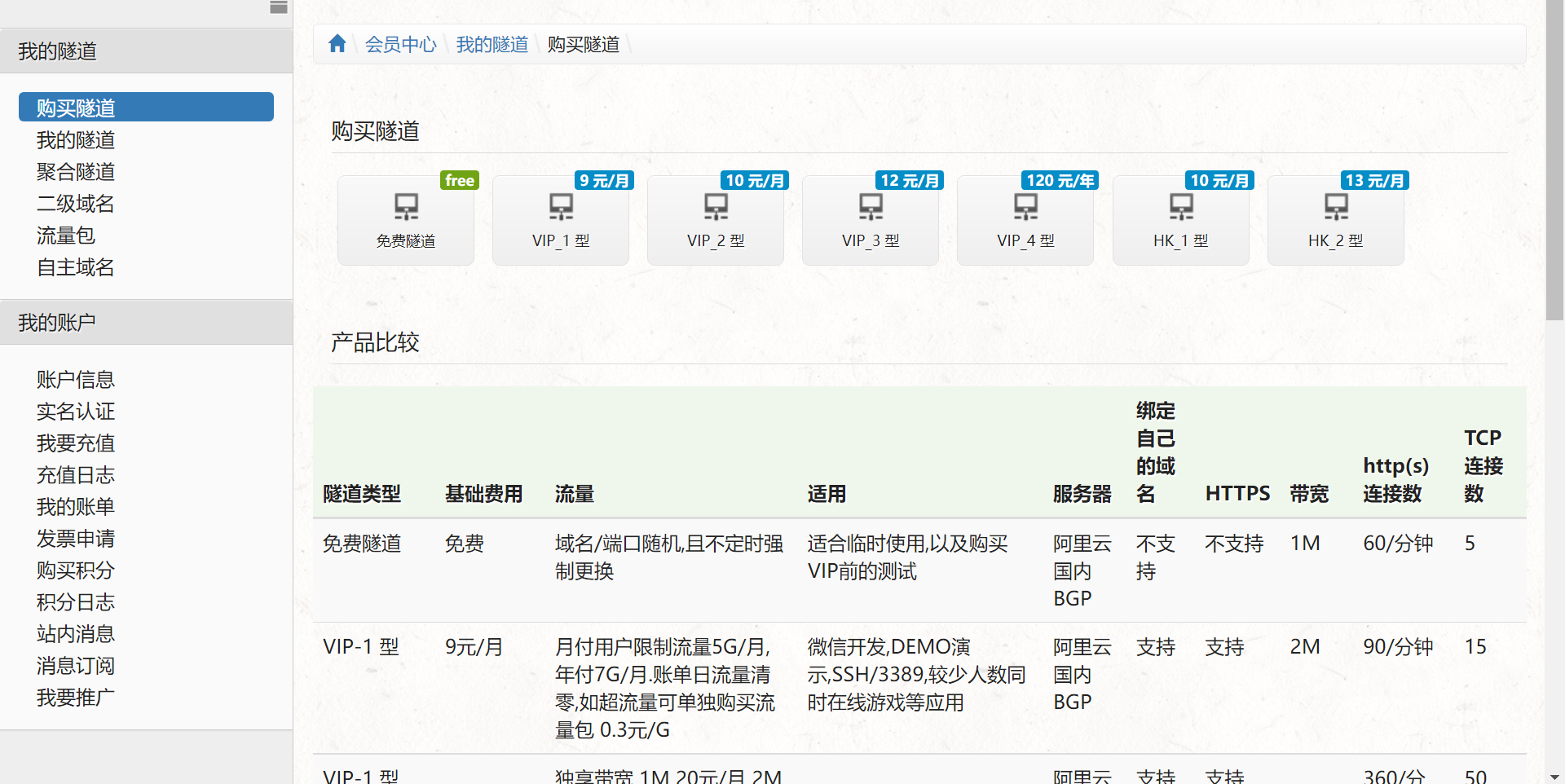Click the 60/分钟 connections cell

point(1399,544)
